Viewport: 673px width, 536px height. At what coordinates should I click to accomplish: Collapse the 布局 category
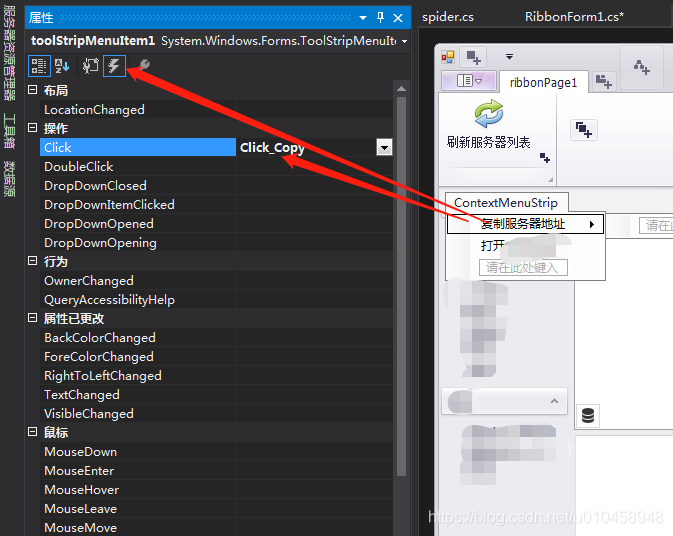point(32,90)
